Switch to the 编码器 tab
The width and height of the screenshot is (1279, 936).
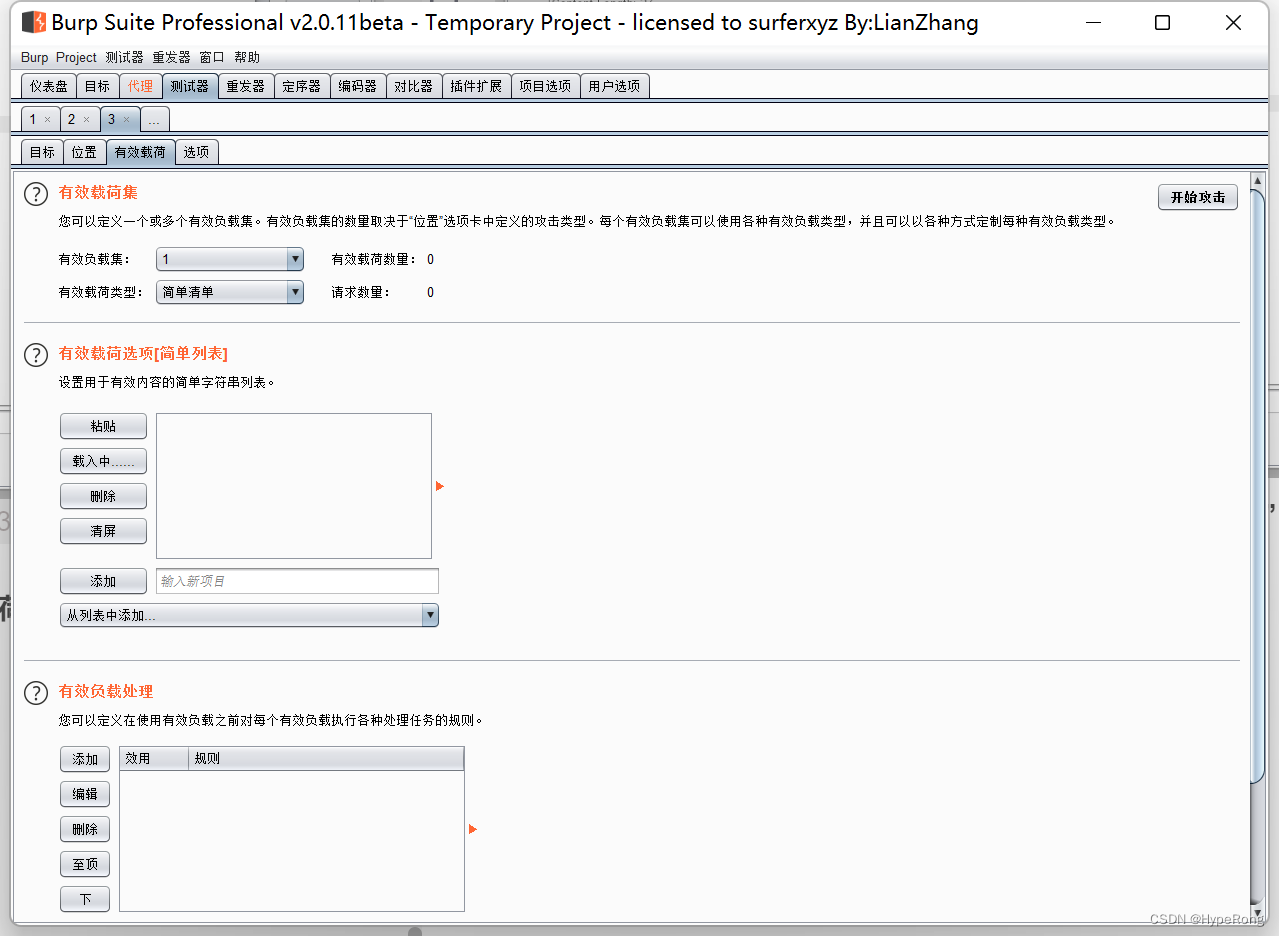[x=357, y=86]
